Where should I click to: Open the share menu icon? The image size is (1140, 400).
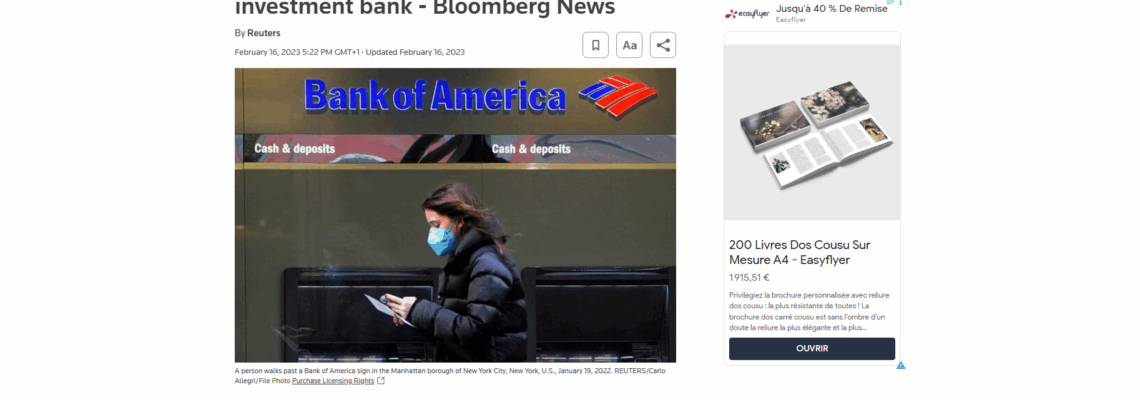pyautogui.click(x=663, y=45)
